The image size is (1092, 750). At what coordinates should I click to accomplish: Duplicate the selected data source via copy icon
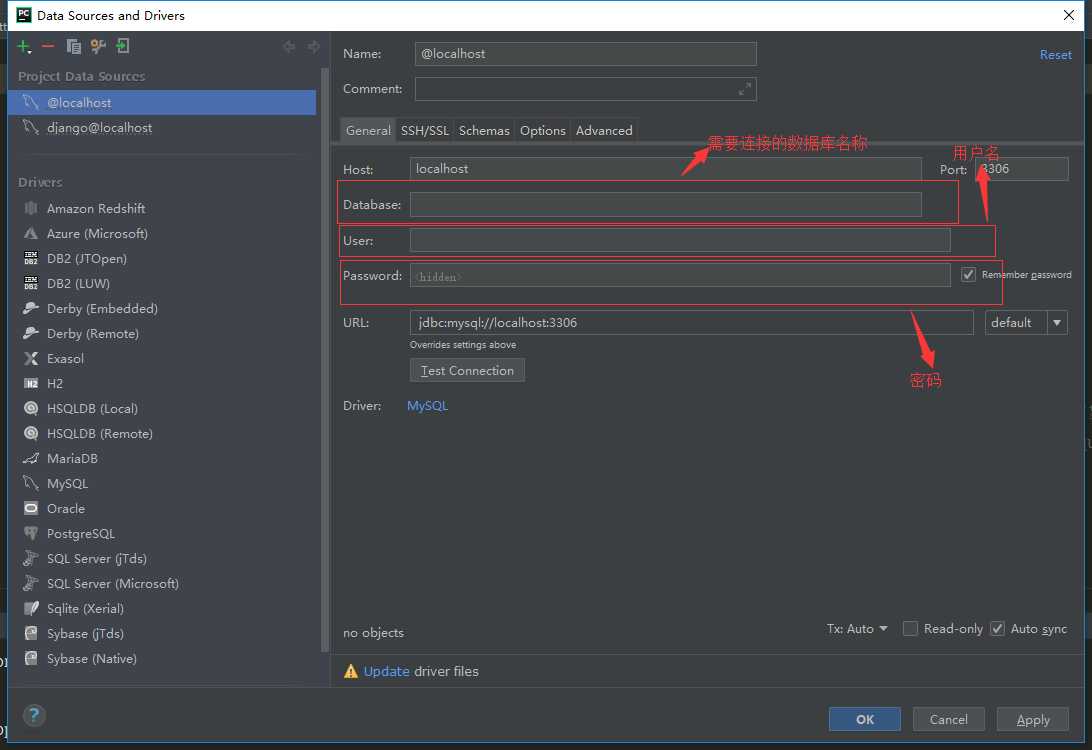(x=73, y=47)
